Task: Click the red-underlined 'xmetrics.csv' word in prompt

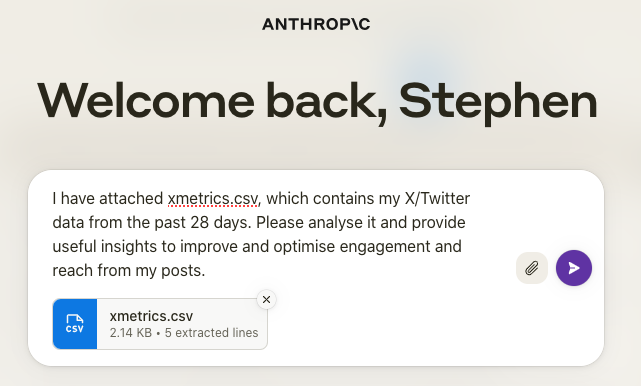Action: [213, 199]
